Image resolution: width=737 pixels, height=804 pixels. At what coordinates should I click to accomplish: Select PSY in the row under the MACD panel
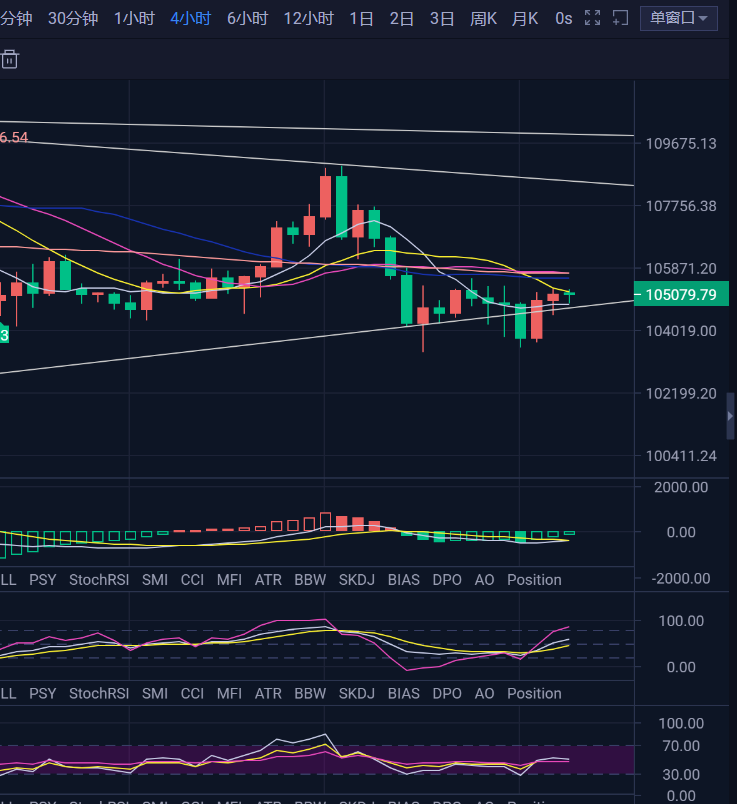43,580
